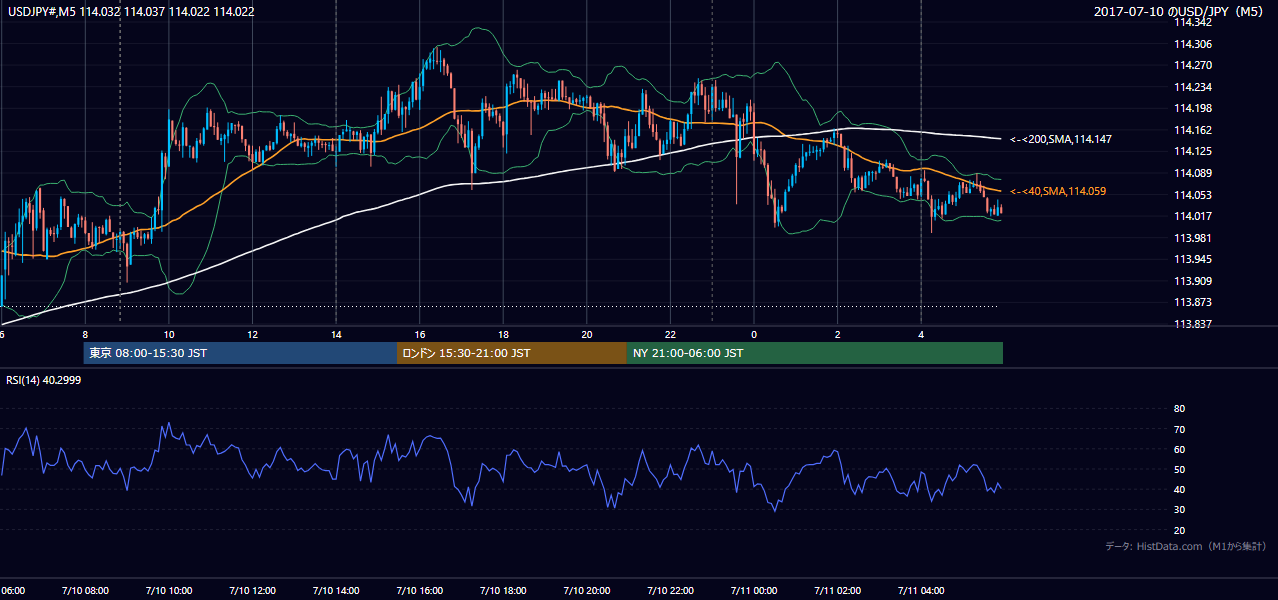The width and height of the screenshot is (1278, 600).
Task: Click hour 18 on the price chart time axis
Action: point(503,334)
